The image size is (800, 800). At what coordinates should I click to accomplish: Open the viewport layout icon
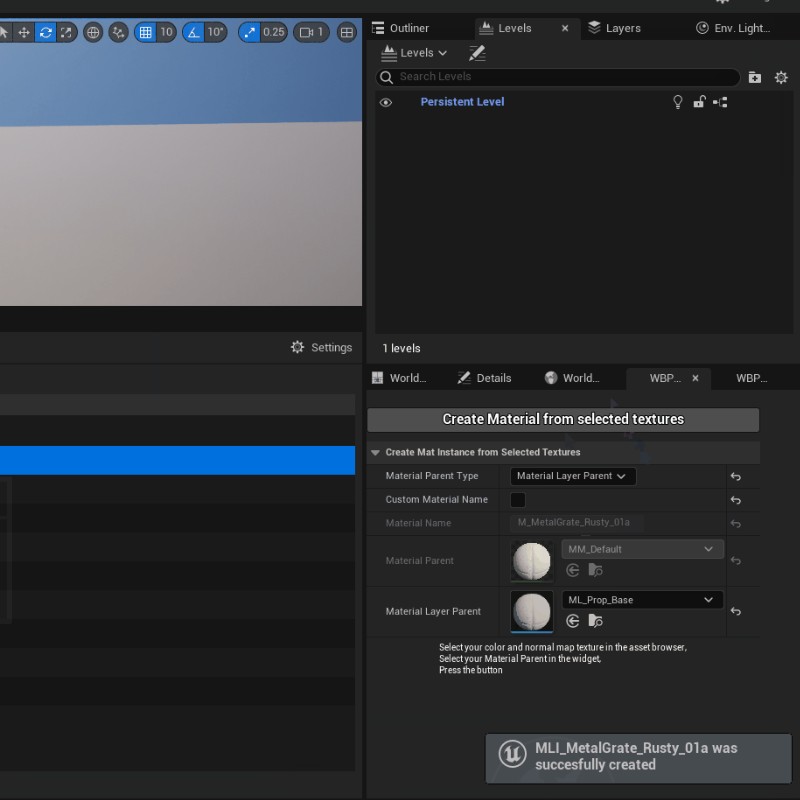pos(347,32)
